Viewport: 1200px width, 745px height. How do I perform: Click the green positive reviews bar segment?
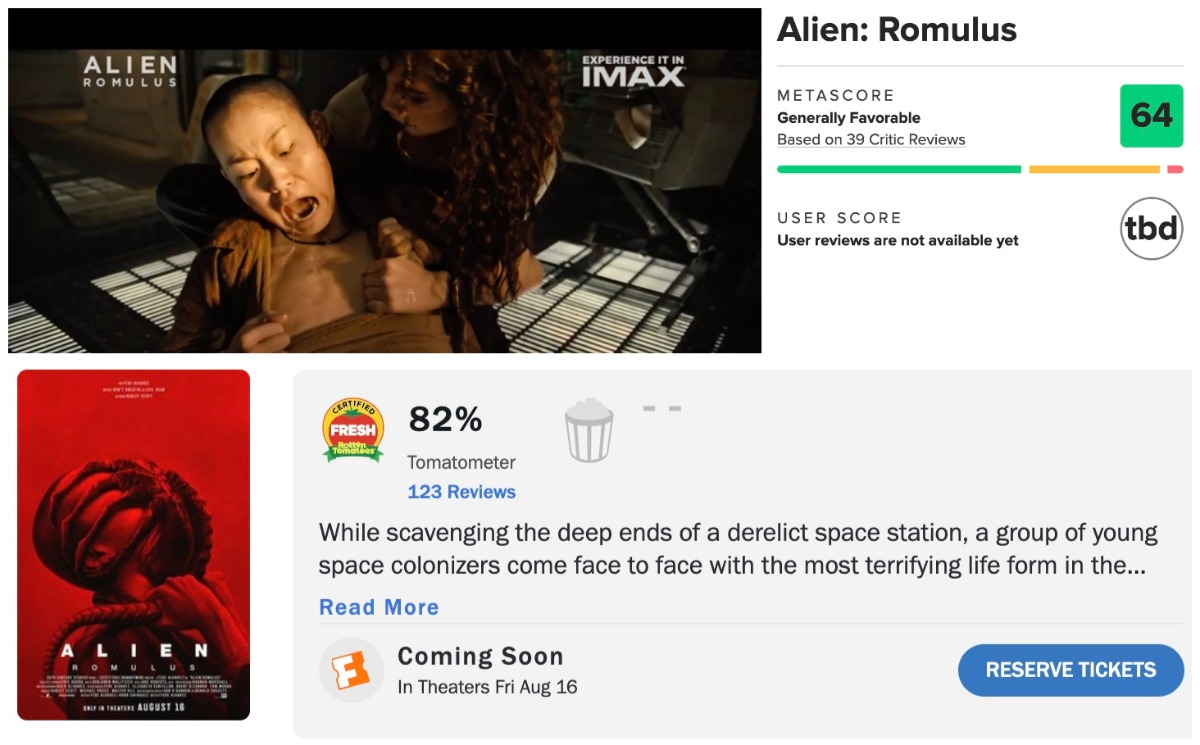point(898,170)
